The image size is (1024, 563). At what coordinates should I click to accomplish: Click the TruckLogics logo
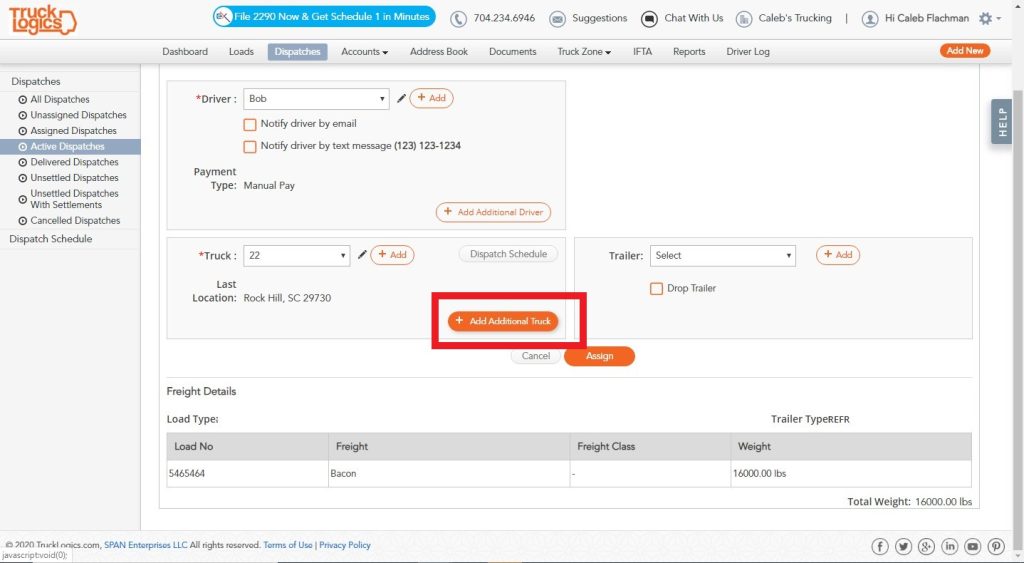(x=42, y=20)
